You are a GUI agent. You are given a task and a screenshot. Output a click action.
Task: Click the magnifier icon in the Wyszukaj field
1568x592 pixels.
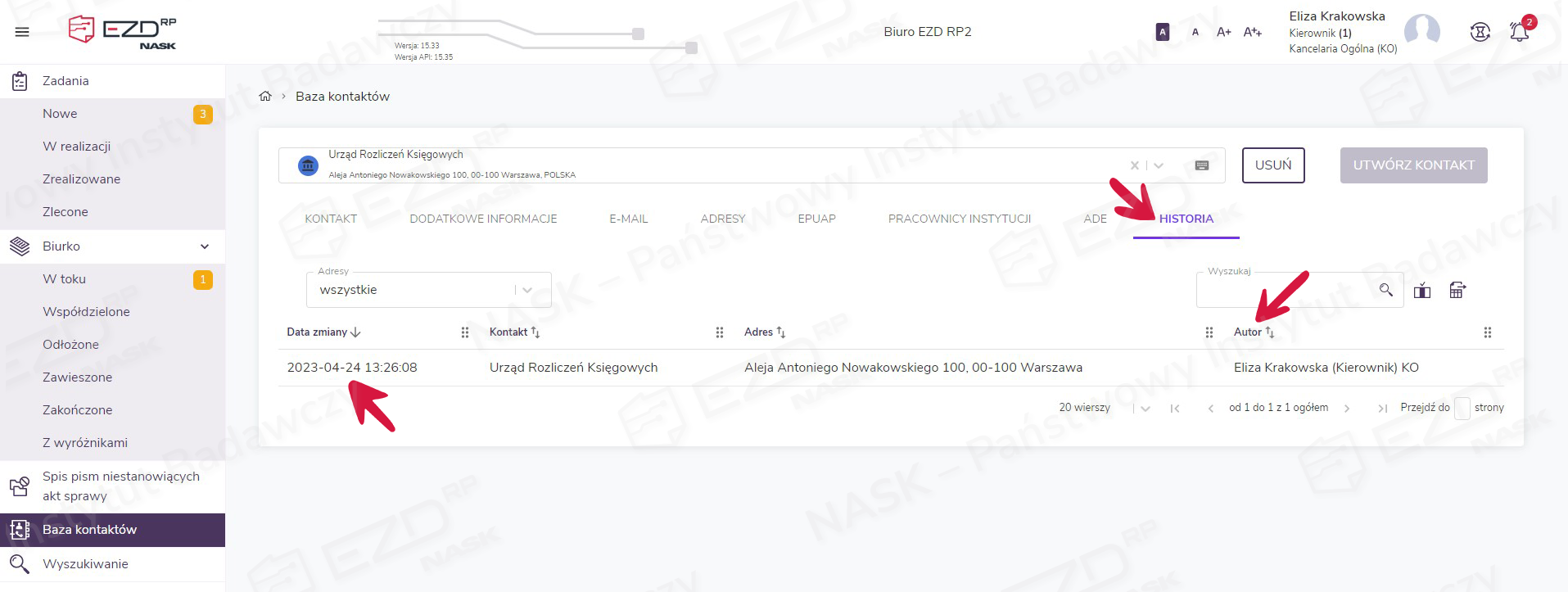click(1385, 290)
